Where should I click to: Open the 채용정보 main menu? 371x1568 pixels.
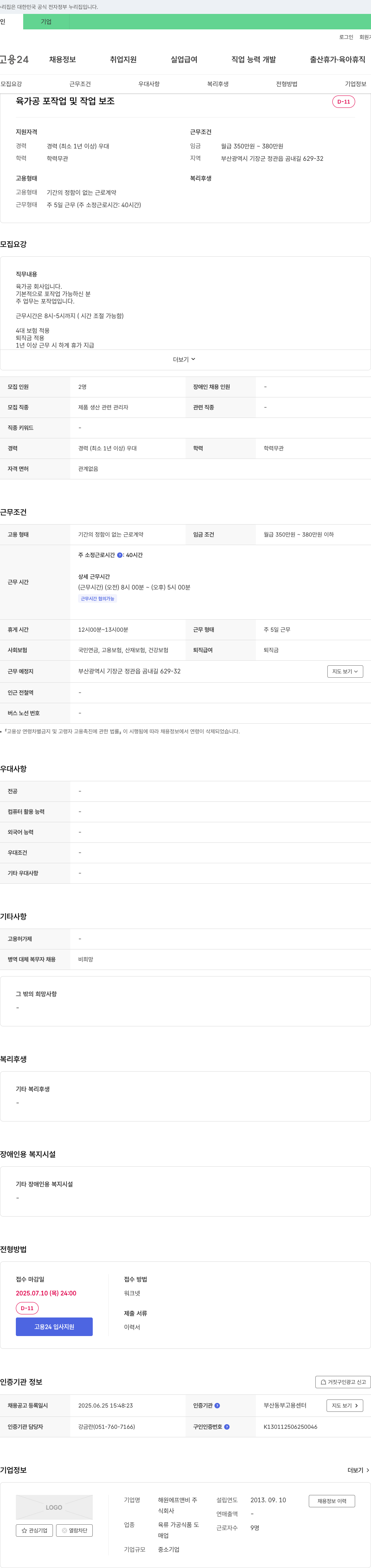63,60
